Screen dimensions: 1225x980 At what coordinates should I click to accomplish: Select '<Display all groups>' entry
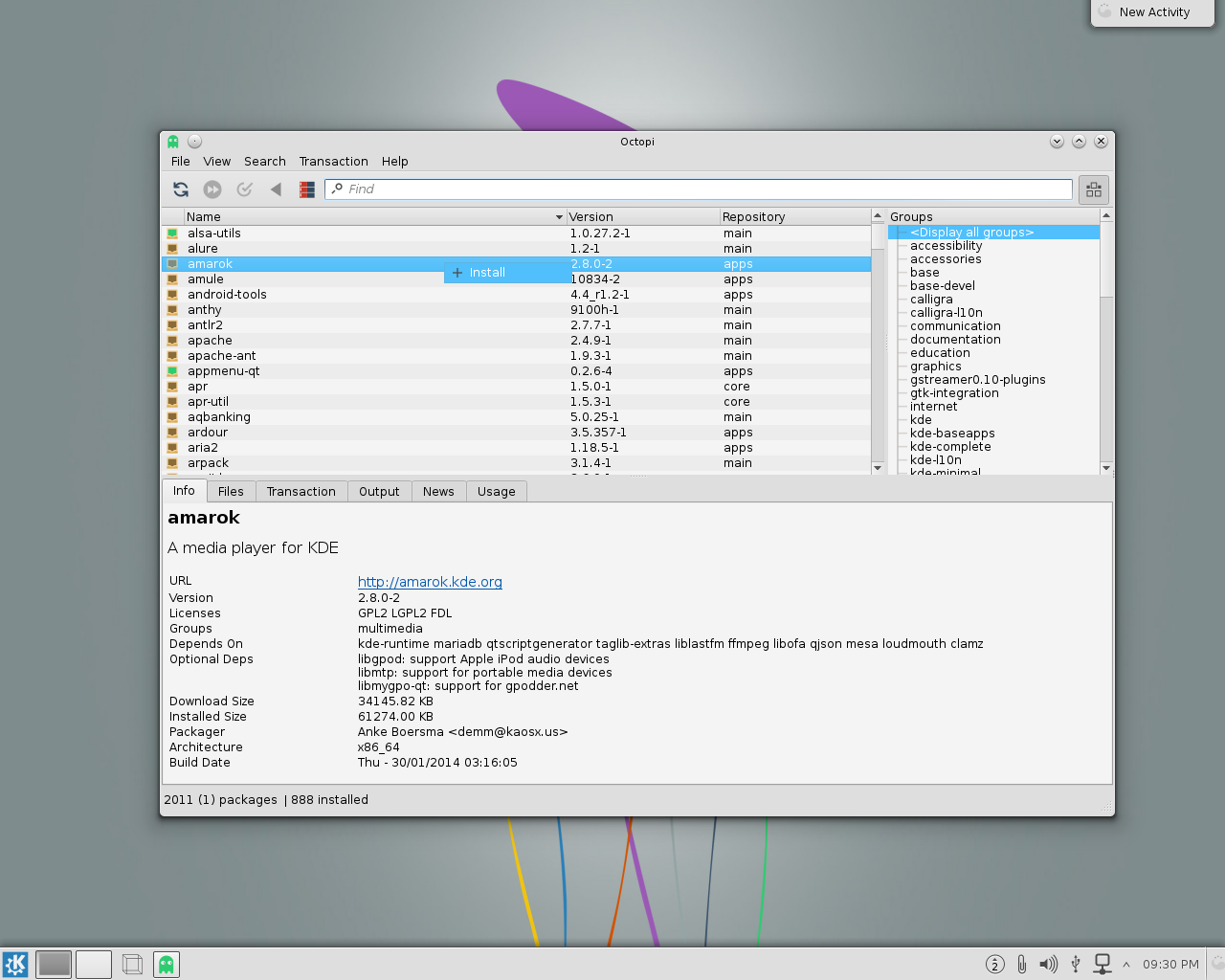(971, 233)
